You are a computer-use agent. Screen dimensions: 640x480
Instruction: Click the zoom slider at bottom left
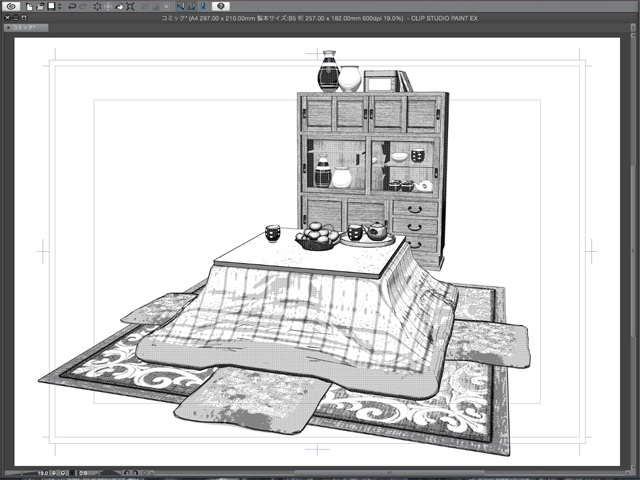coord(20,473)
